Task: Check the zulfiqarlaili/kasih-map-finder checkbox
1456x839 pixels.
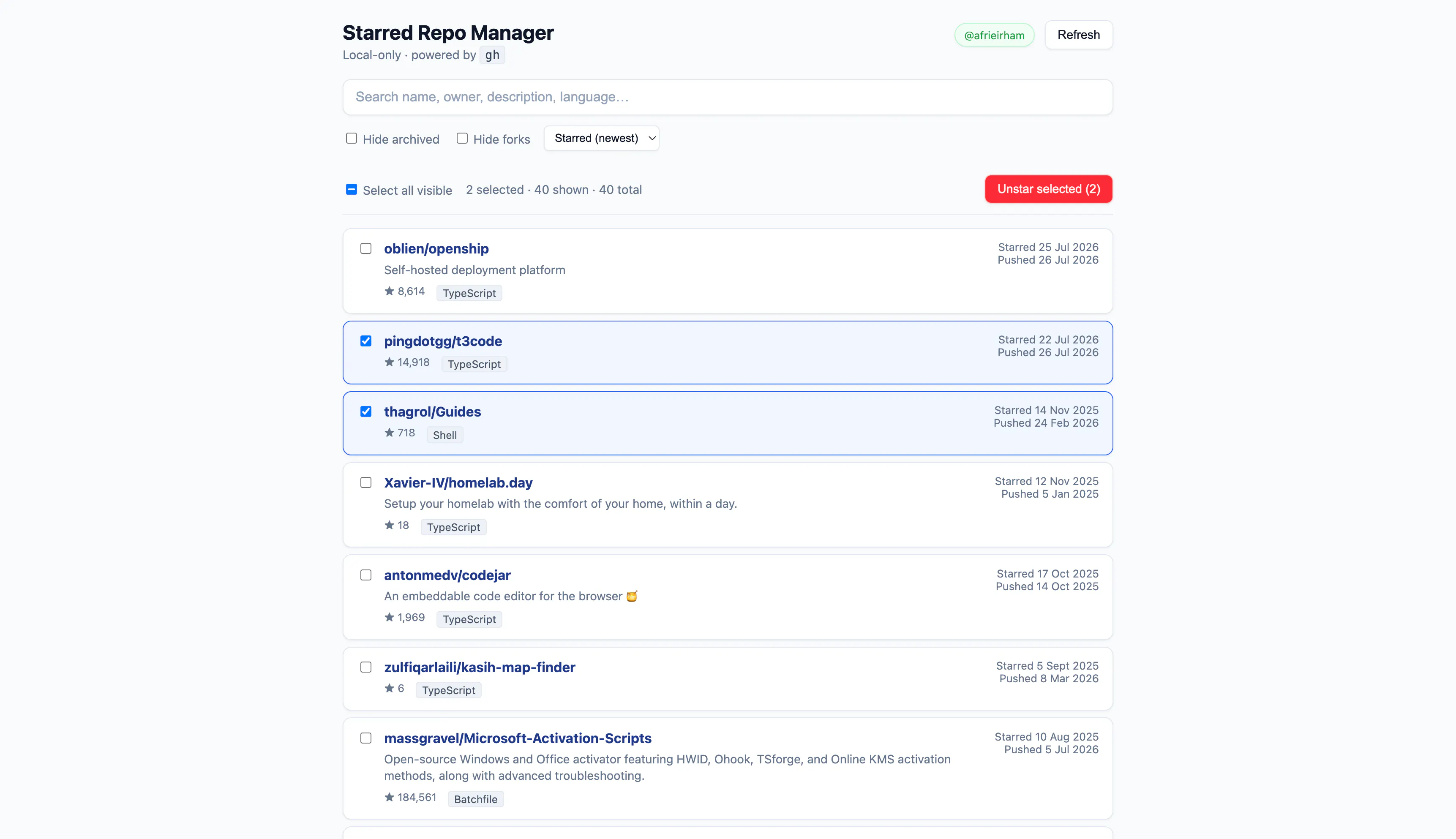Action: tap(366, 667)
